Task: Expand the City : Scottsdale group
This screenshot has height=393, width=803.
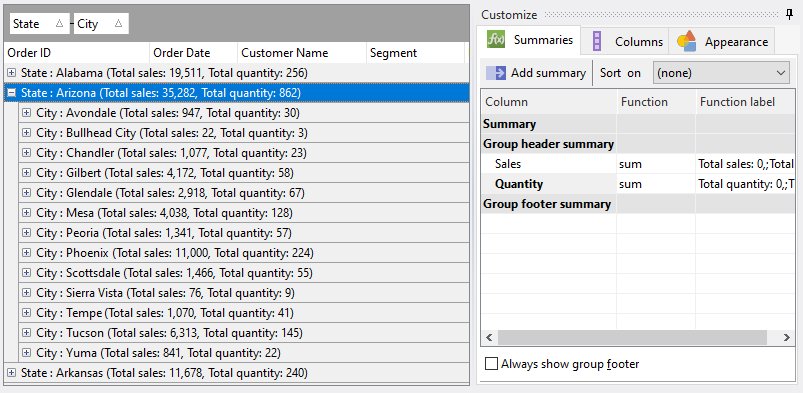Action: coord(27,273)
